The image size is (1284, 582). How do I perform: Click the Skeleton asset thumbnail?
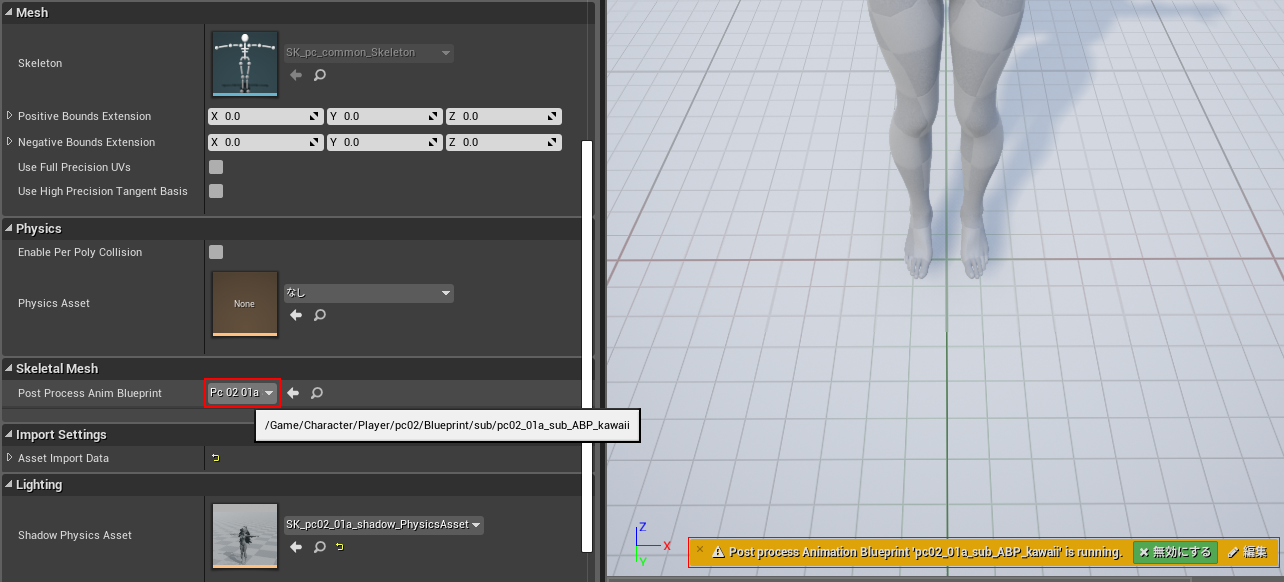click(x=245, y=63)
